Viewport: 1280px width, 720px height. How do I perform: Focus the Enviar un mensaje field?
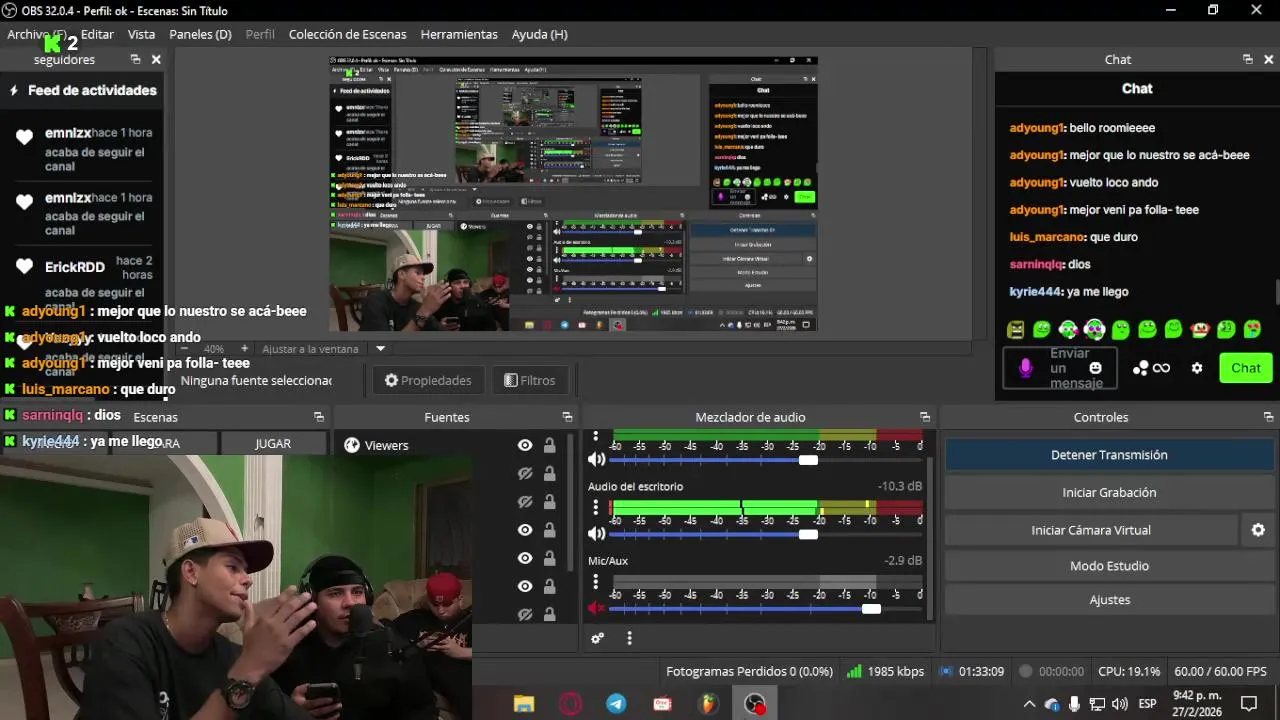[x=1059, y=368]
